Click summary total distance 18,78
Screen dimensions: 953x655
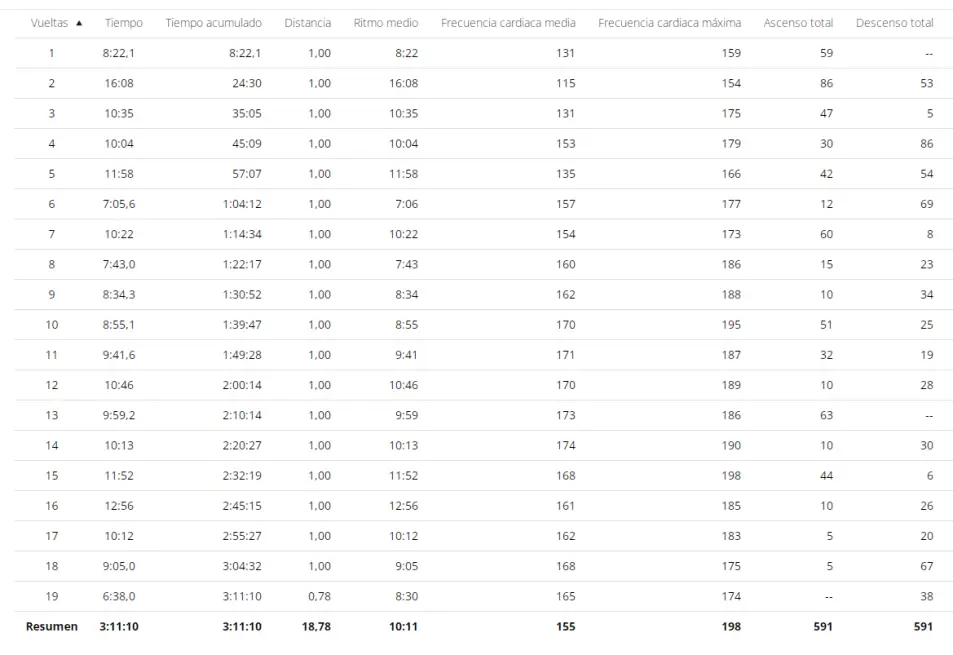pyautogui.click(x=317, y=627)
